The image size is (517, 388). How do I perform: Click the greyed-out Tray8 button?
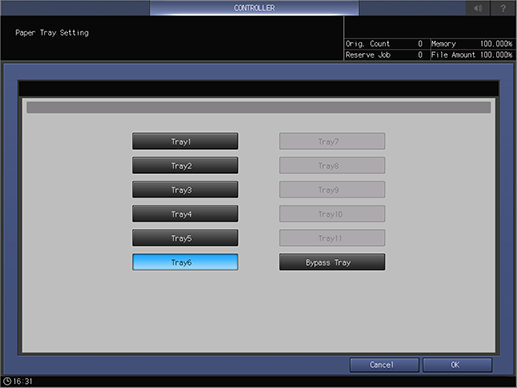pos(332,166)
